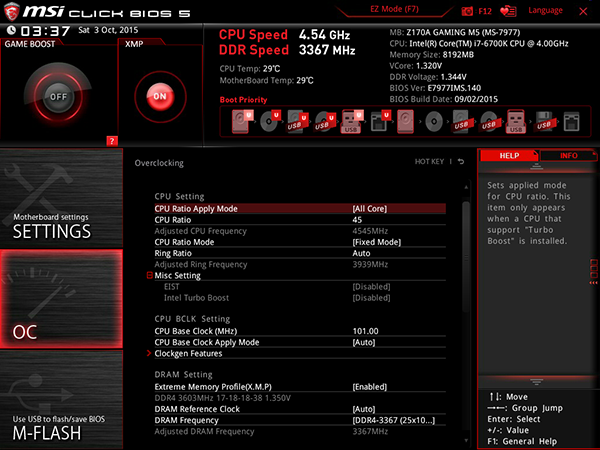
Task: Click the date Sat 3 Oct, 2015
Action: tap(108, 30)
